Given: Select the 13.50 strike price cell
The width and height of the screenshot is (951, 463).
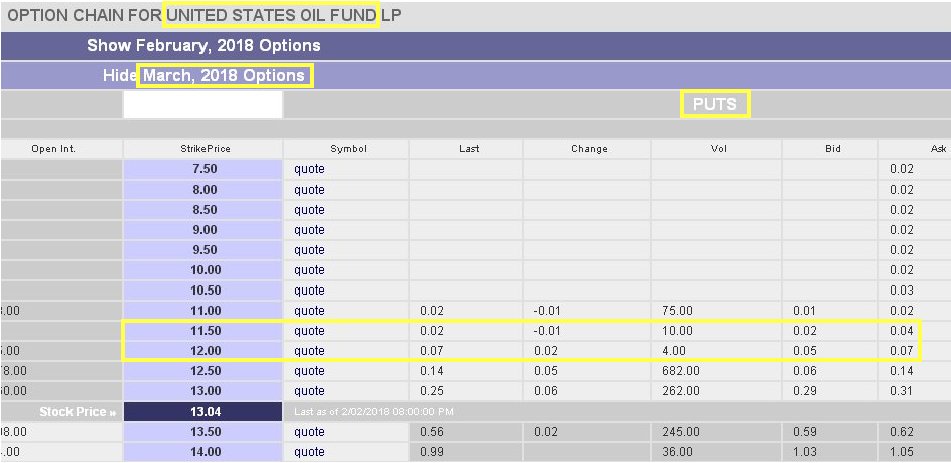Looking at the screenshot, I should (x=203, y=432).
